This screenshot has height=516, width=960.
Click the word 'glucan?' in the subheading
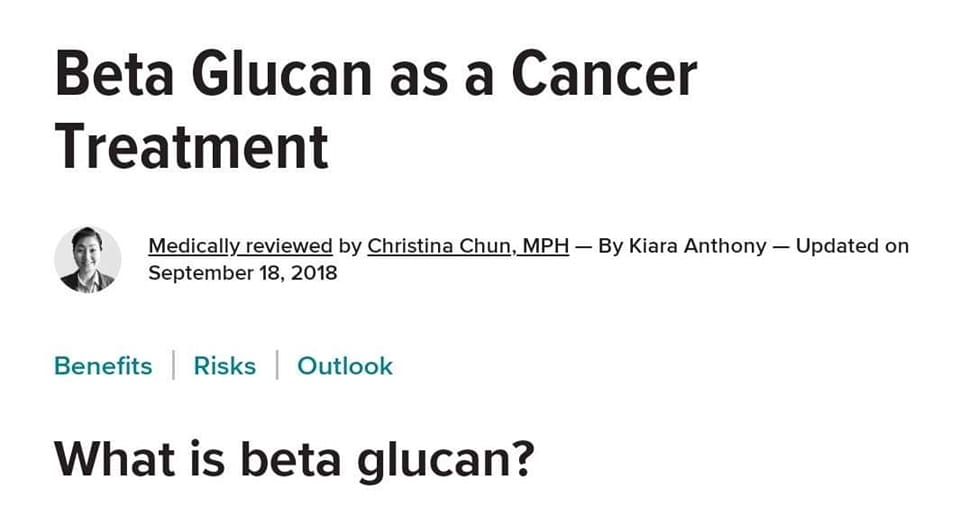click(x=446, y=461)
